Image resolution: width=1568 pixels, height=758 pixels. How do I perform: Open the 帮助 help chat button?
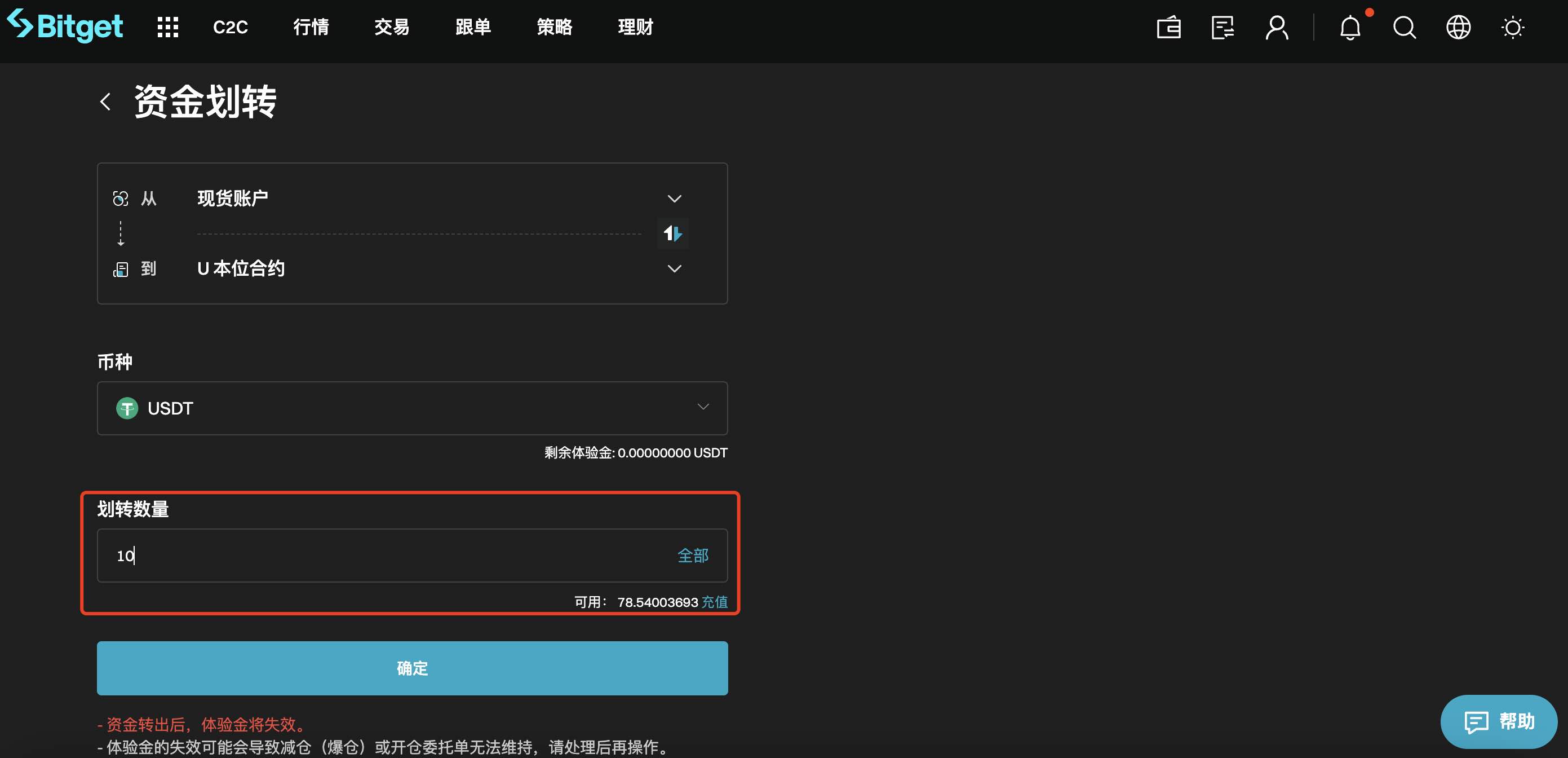click(x=1498, y=721)
